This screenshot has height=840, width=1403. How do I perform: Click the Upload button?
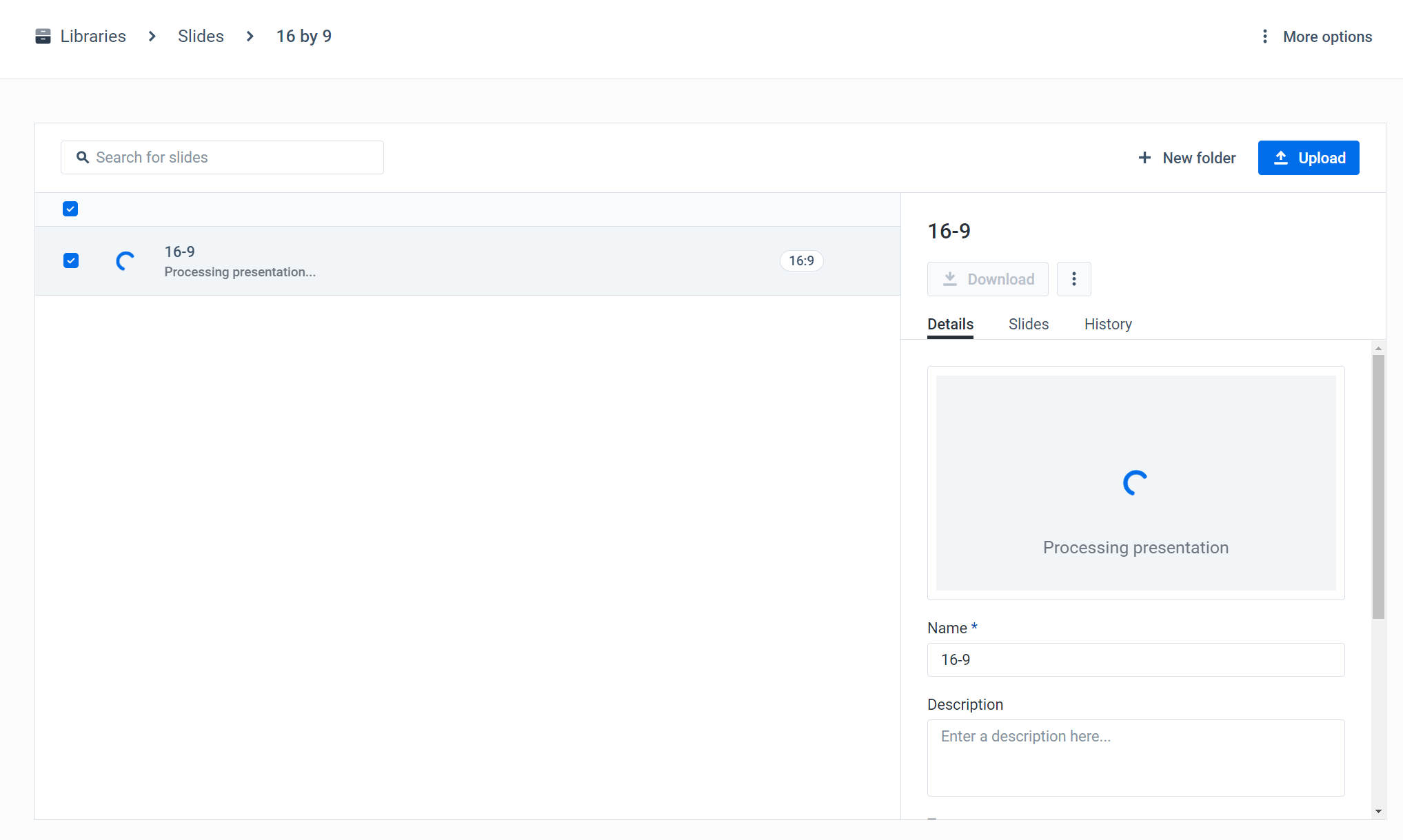click(1309, 158)
